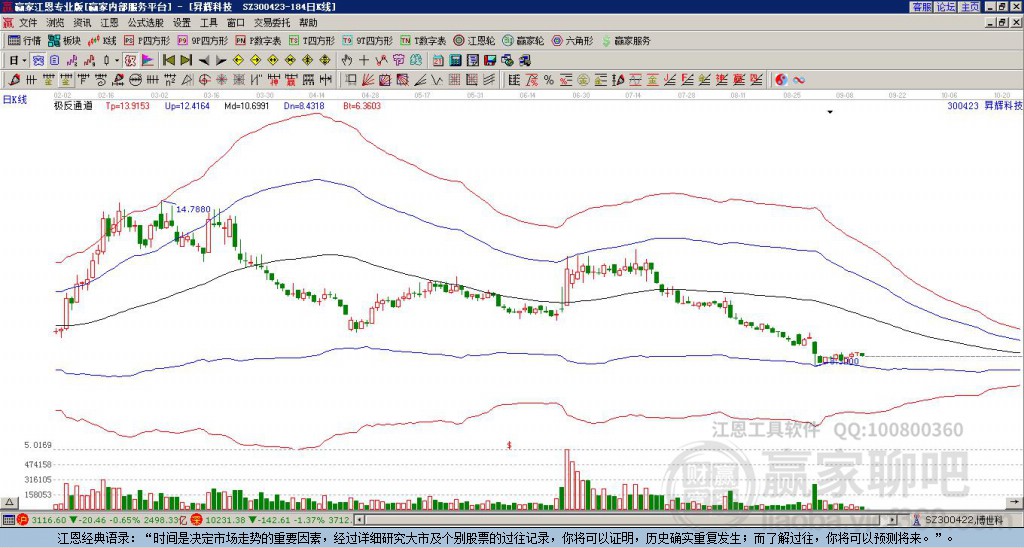
Task: Click the red zigzag wave icon
Action: pyautogui.click(x=381, y=60)
